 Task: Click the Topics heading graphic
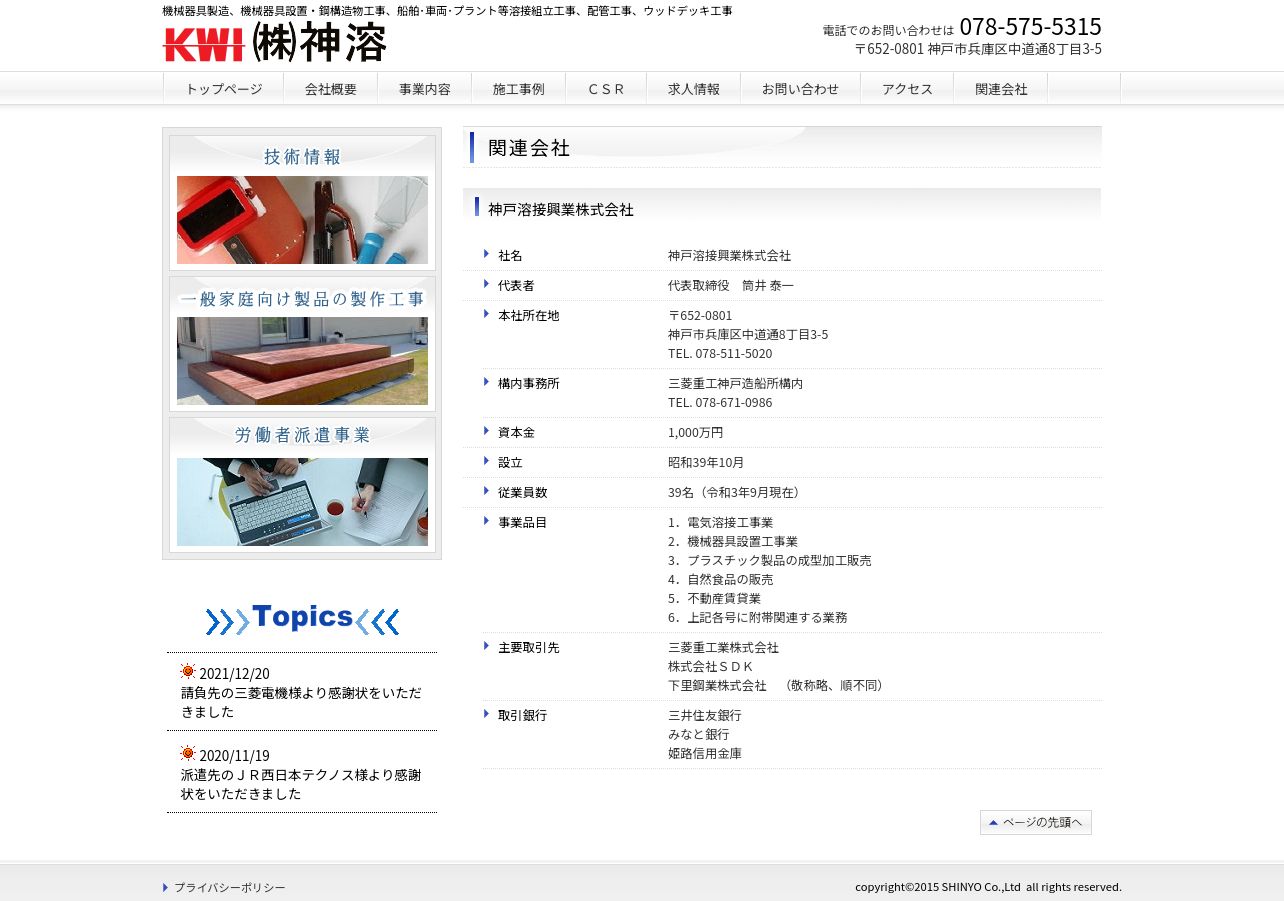click(x=302, y=619)
